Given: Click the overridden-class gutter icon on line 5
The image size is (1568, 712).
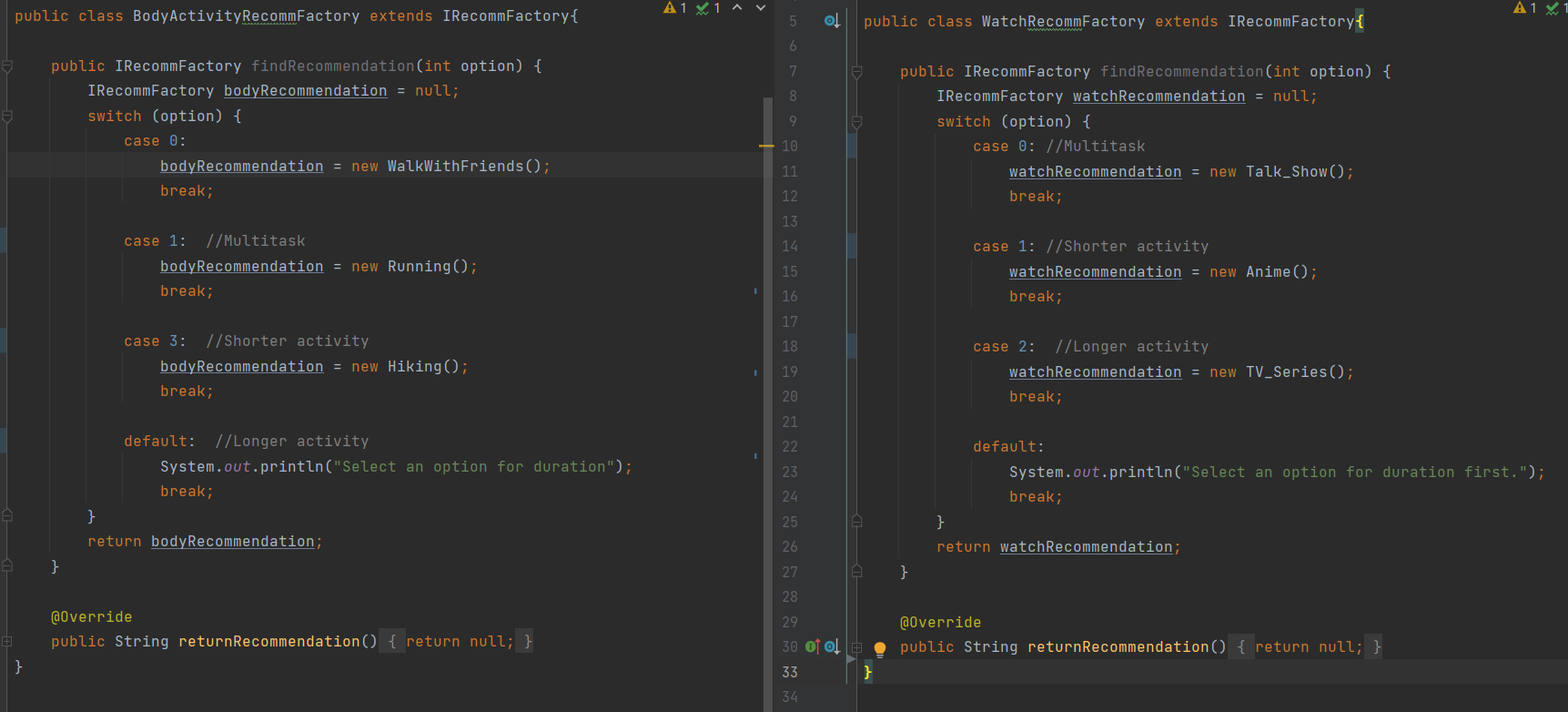Looking at the screenshot, I should (832, 21).
